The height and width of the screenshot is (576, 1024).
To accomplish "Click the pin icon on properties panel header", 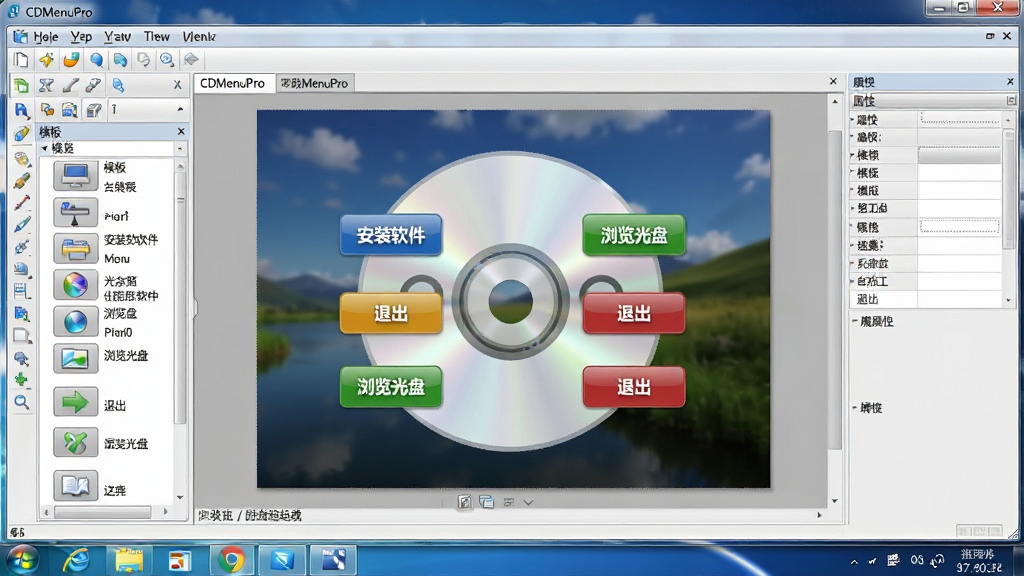I will tap(1011, 101).
